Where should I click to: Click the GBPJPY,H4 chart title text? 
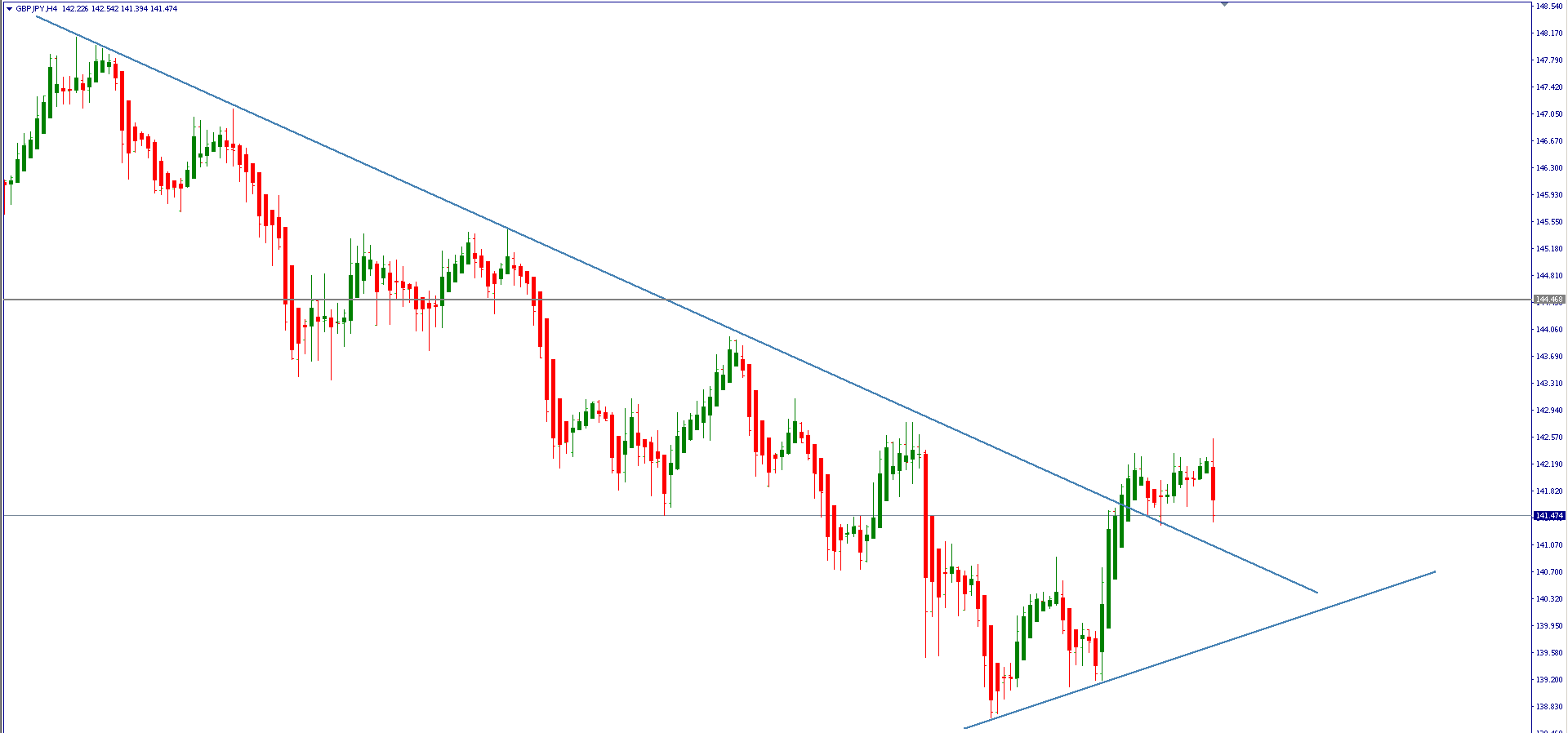36,9
